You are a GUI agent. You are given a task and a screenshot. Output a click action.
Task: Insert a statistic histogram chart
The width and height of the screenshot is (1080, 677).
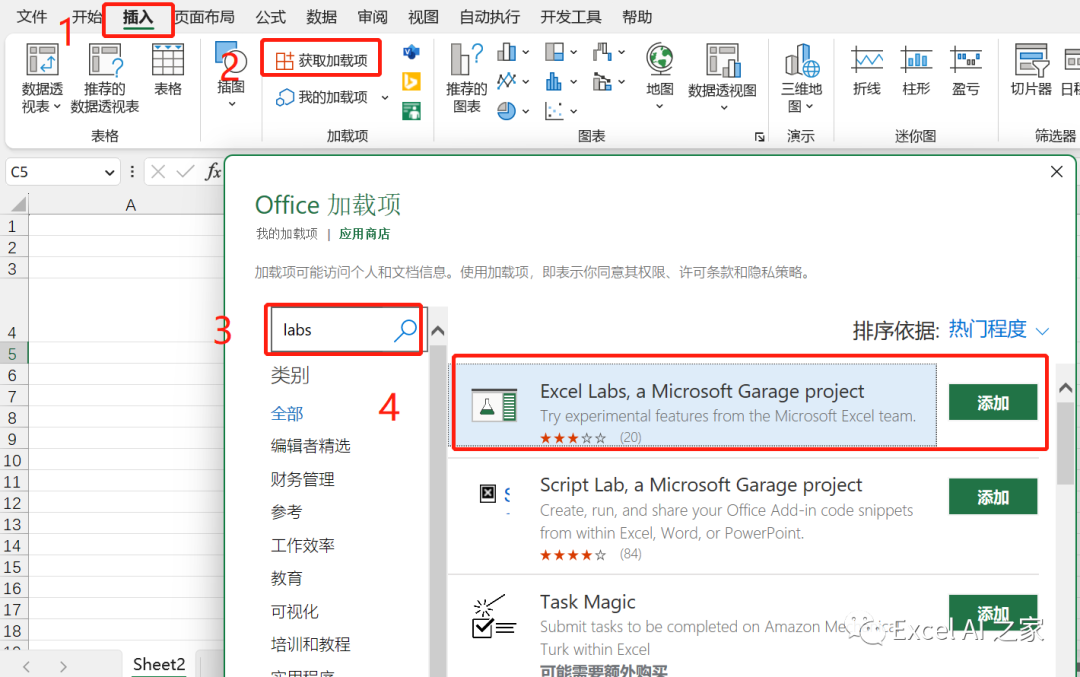(x=561, y=82)
